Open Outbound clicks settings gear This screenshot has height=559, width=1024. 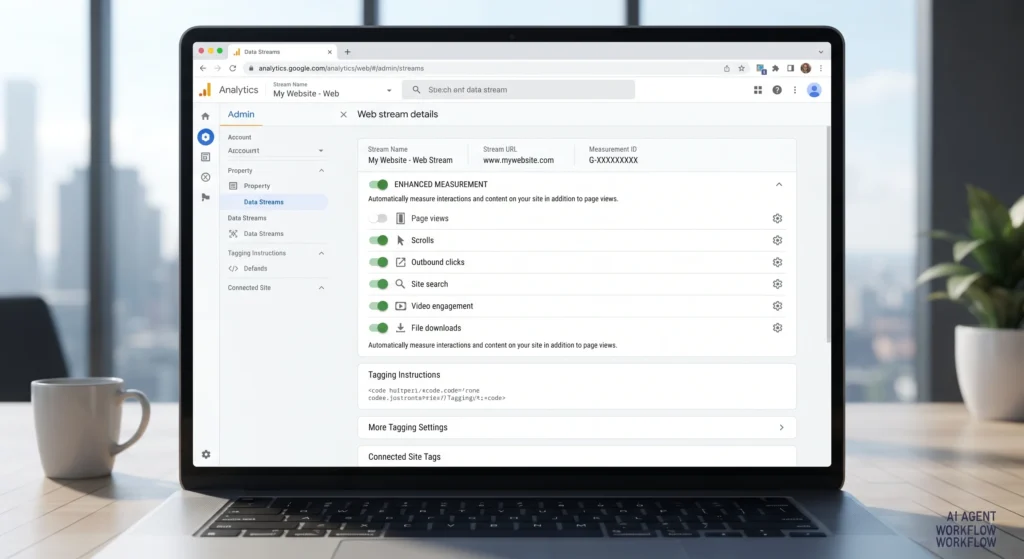(777, 262)
